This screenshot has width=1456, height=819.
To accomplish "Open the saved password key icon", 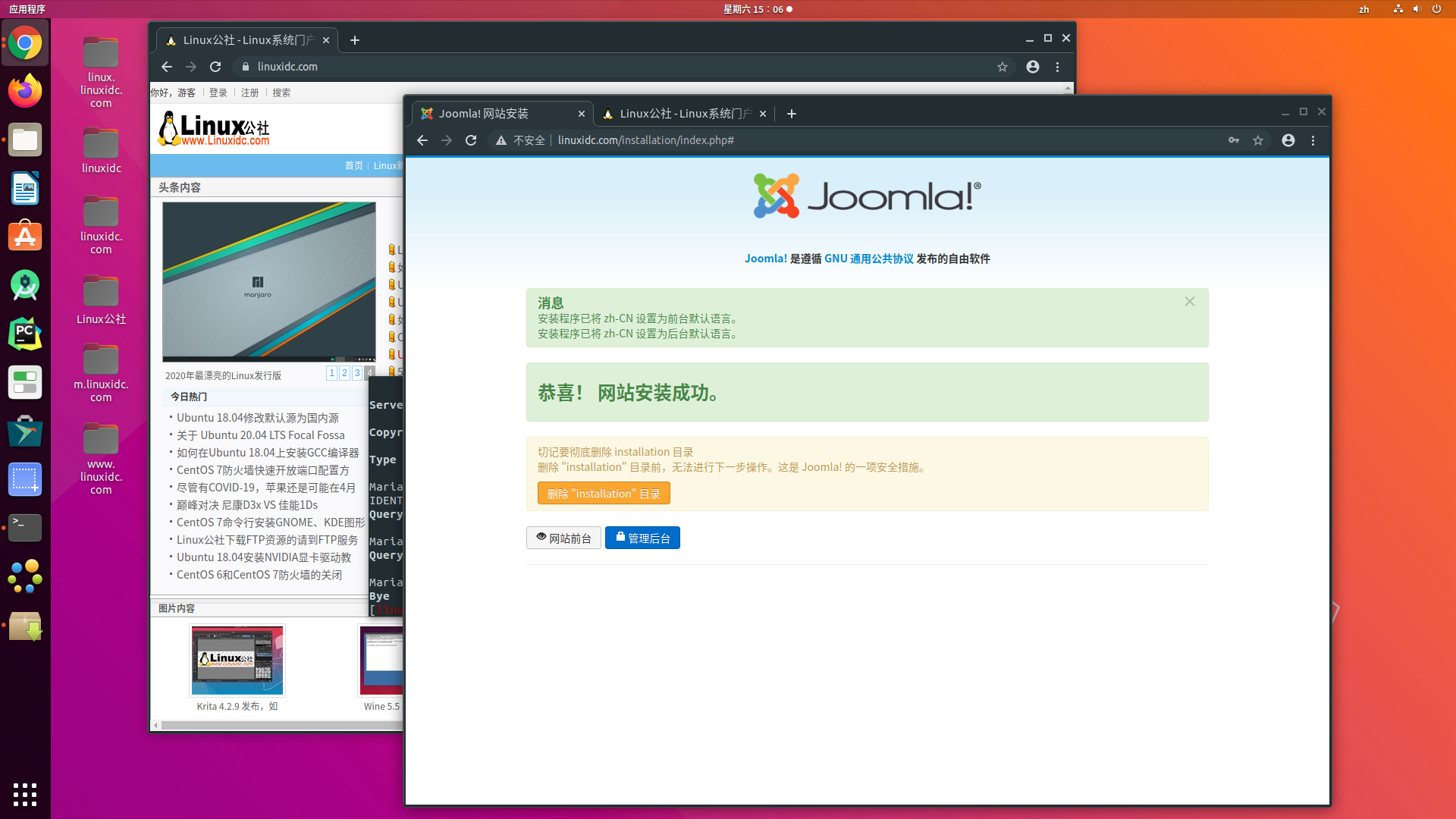I will (x=1234, y=140).
